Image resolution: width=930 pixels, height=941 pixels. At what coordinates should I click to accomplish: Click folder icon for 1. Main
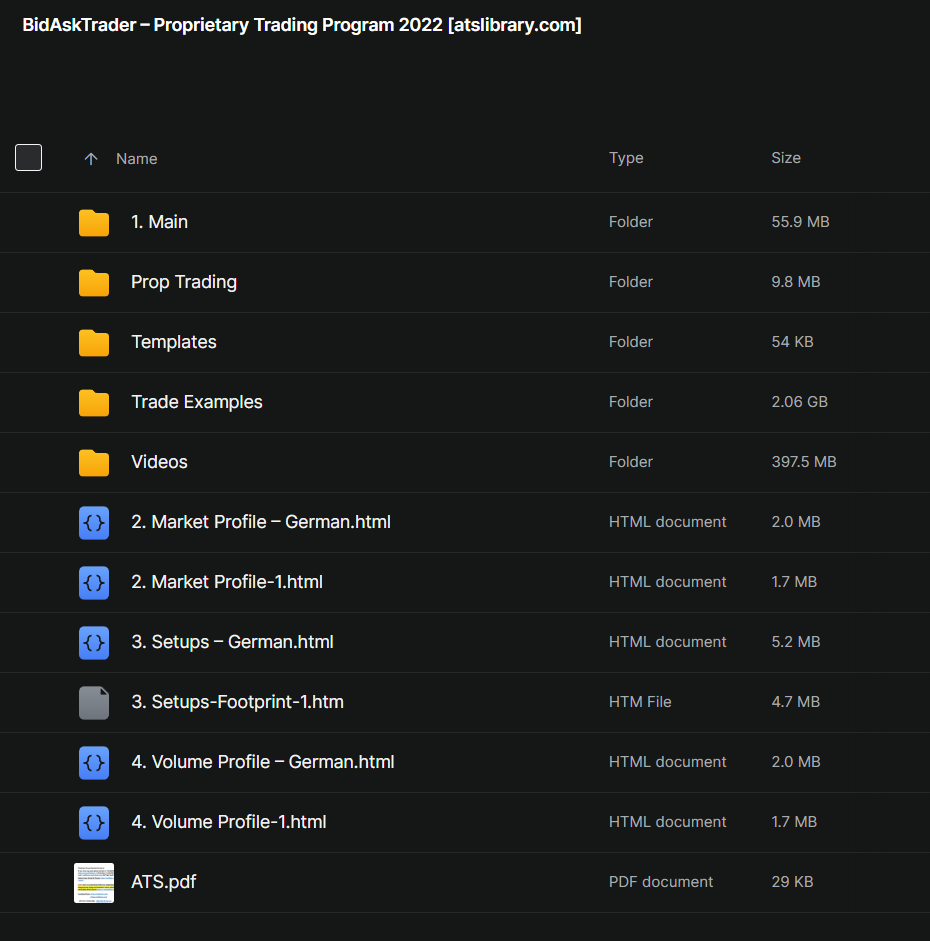tap(94, 223)
